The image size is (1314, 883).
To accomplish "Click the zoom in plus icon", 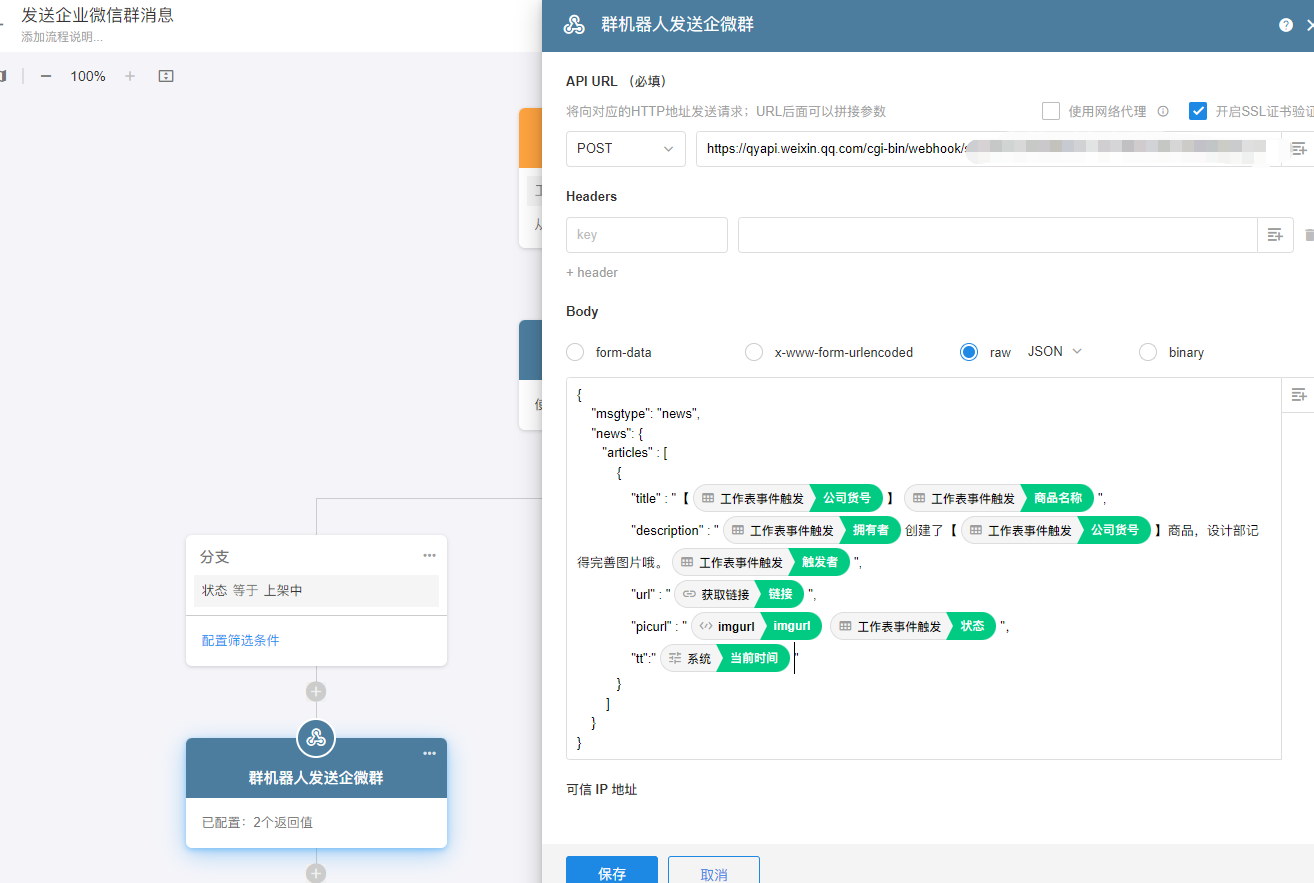I will (129, 76).
